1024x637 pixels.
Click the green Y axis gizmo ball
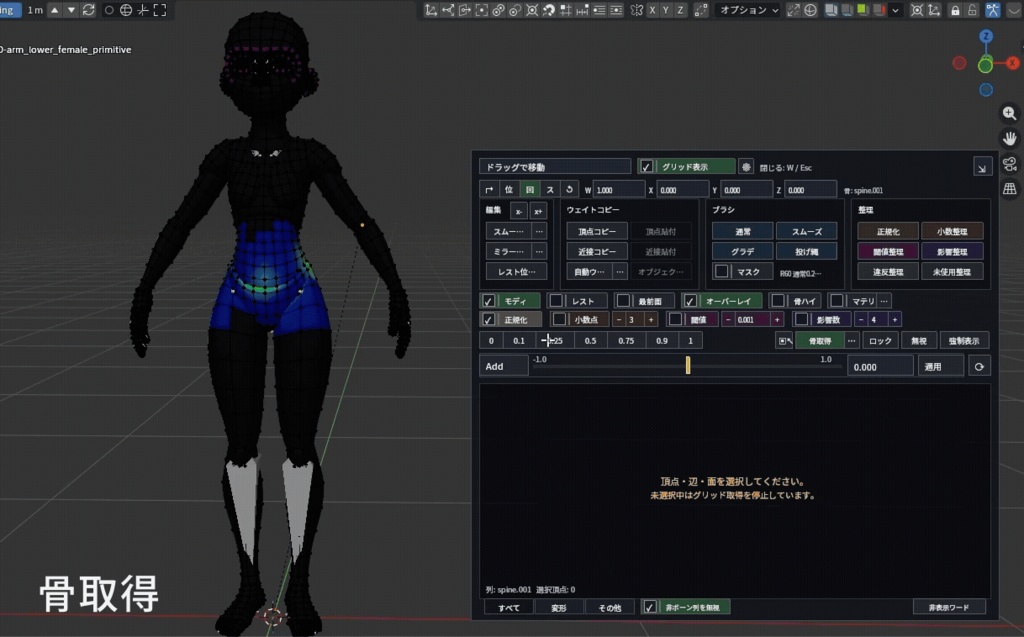click(x=985, y=64)
